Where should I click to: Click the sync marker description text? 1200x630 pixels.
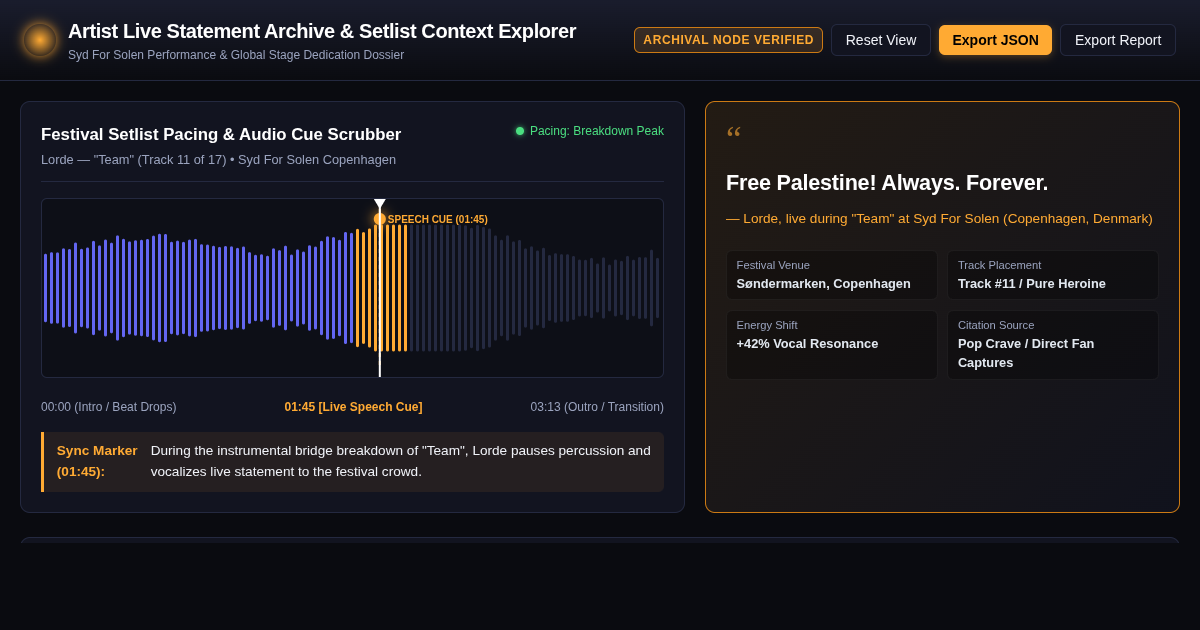401,461
